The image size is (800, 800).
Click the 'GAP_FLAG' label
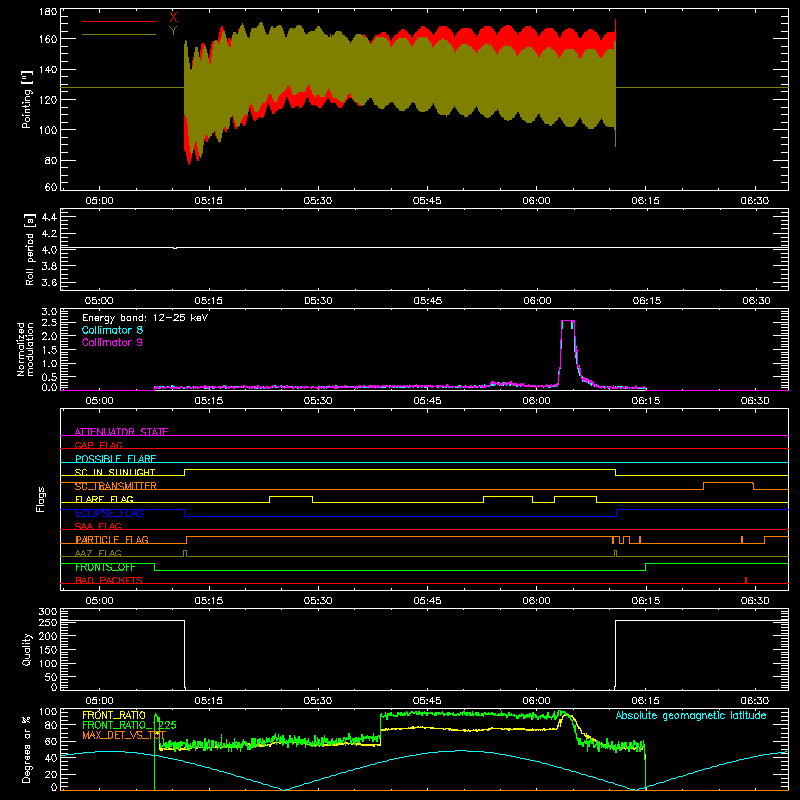(98, 445)
